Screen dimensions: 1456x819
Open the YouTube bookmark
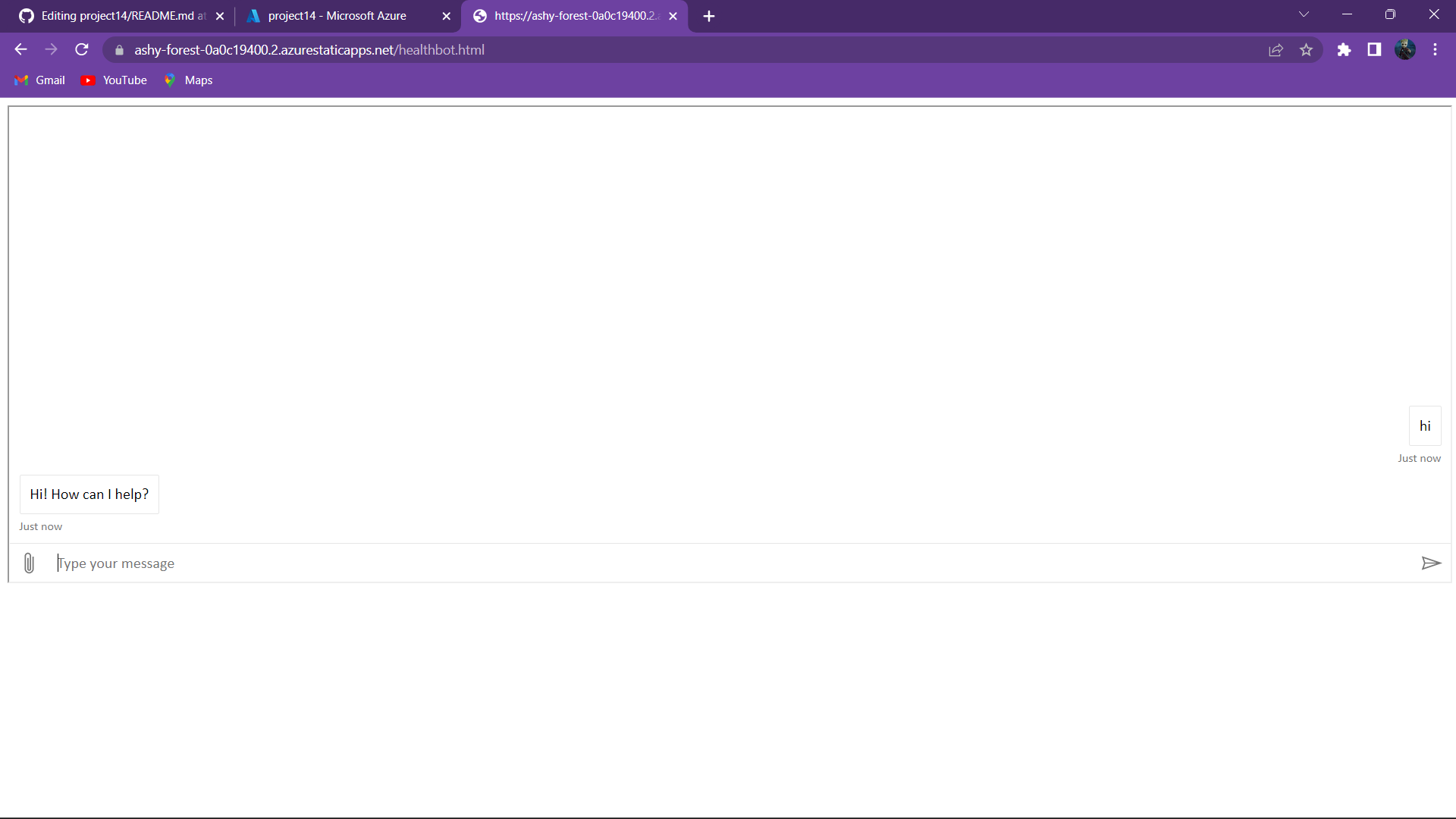114,80
